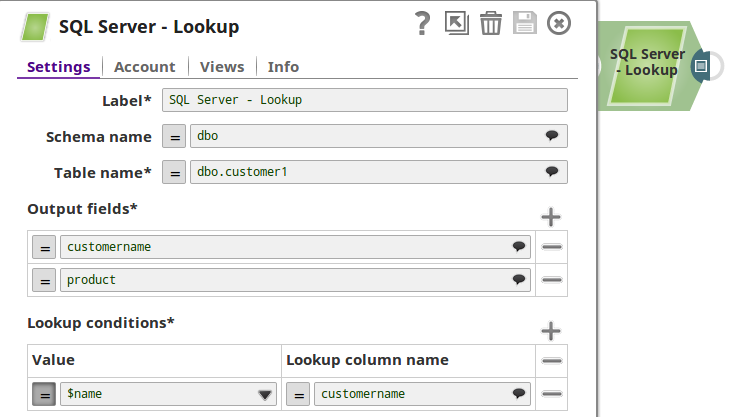Open suggestions bubble for Schema name

click(552, 136)
